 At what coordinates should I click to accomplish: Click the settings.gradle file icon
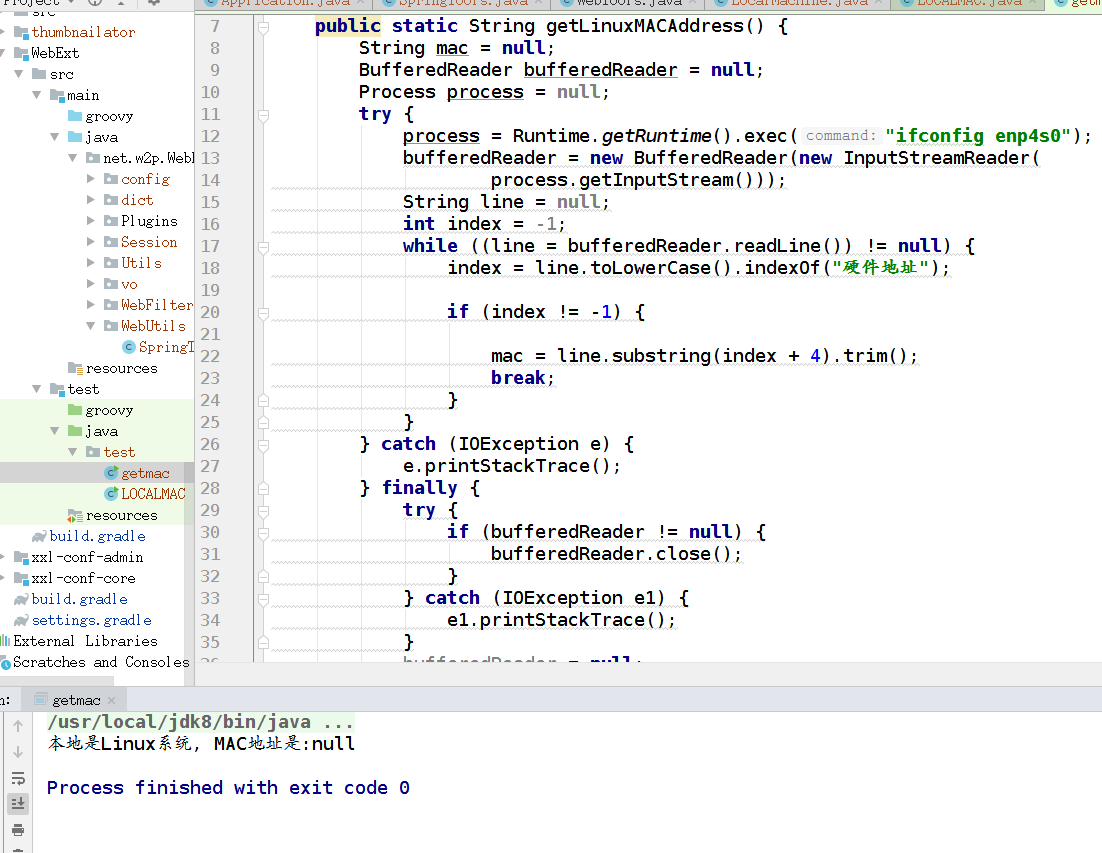coord(22,620)
